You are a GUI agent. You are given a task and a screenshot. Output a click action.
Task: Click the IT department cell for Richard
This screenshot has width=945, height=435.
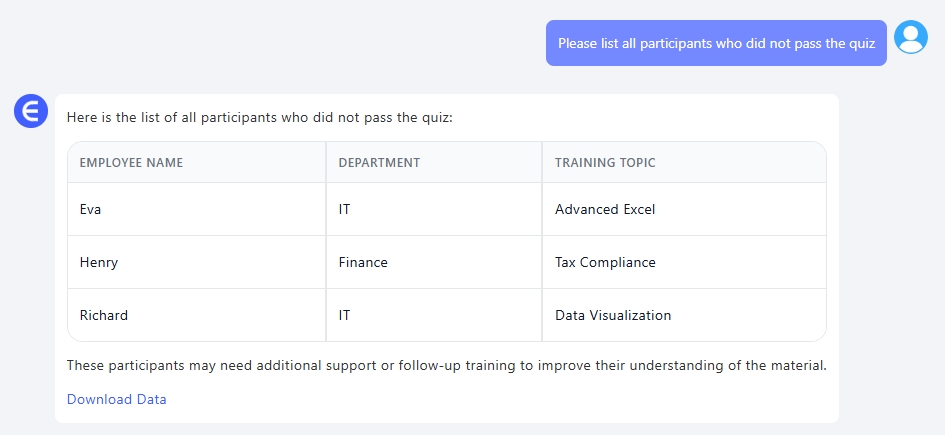[x=345, y=315]
